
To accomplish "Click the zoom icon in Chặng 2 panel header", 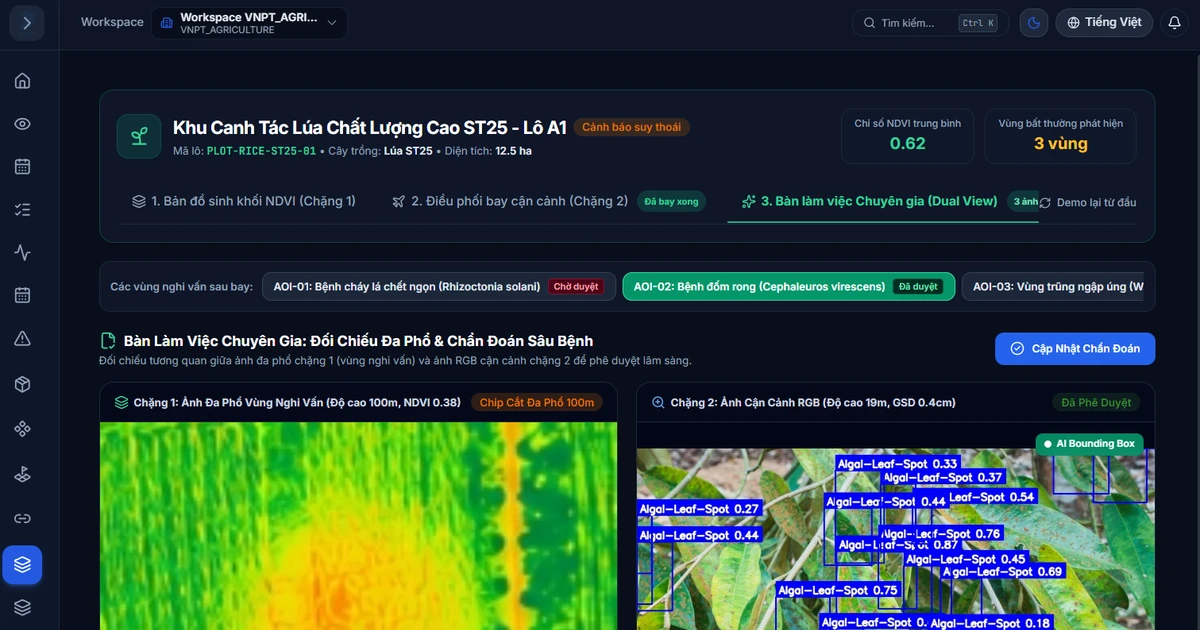I will pyautogui.click(x=658, y=403).
